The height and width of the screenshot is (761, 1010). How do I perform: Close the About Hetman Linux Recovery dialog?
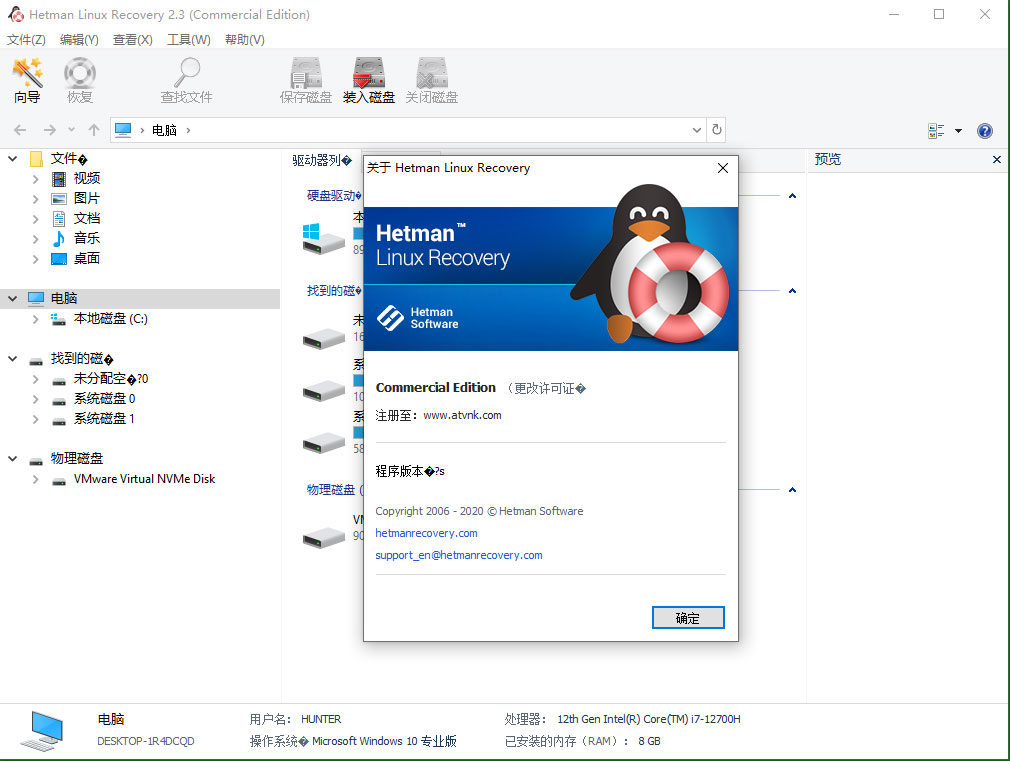(x=723, y=168)
